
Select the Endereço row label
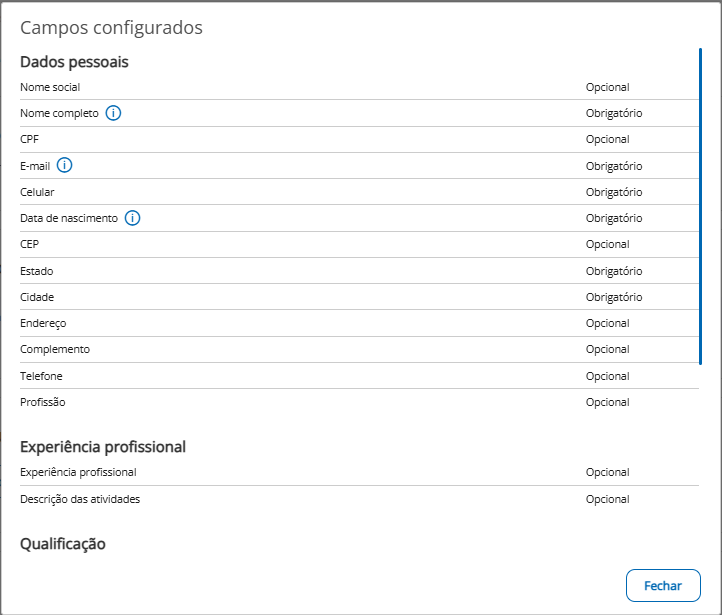(43, 323)
